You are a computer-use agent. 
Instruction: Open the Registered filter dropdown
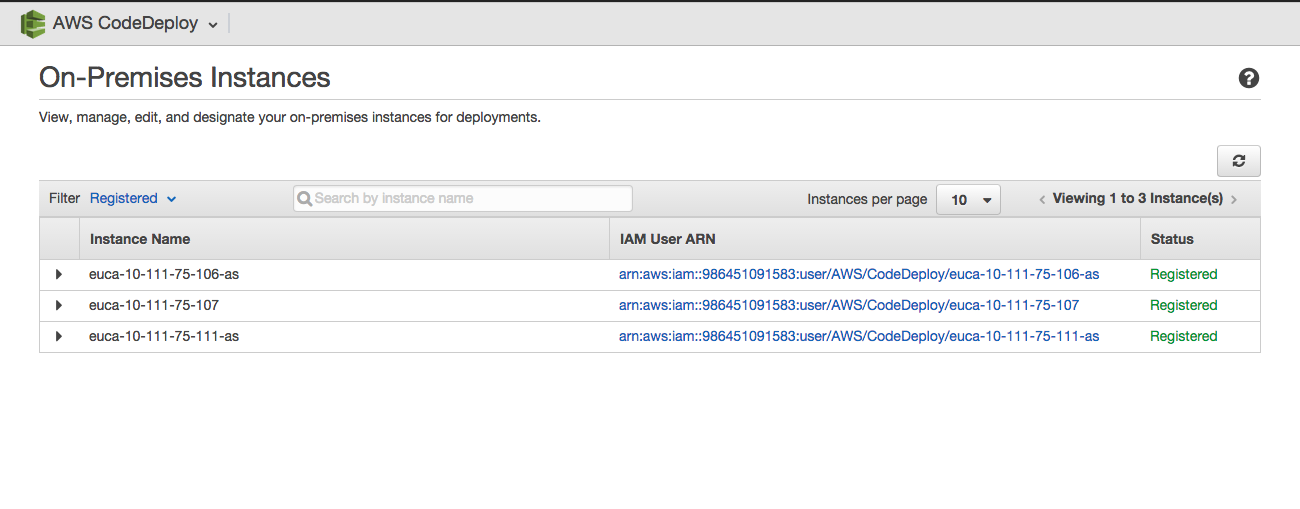(x=132, y=198)
